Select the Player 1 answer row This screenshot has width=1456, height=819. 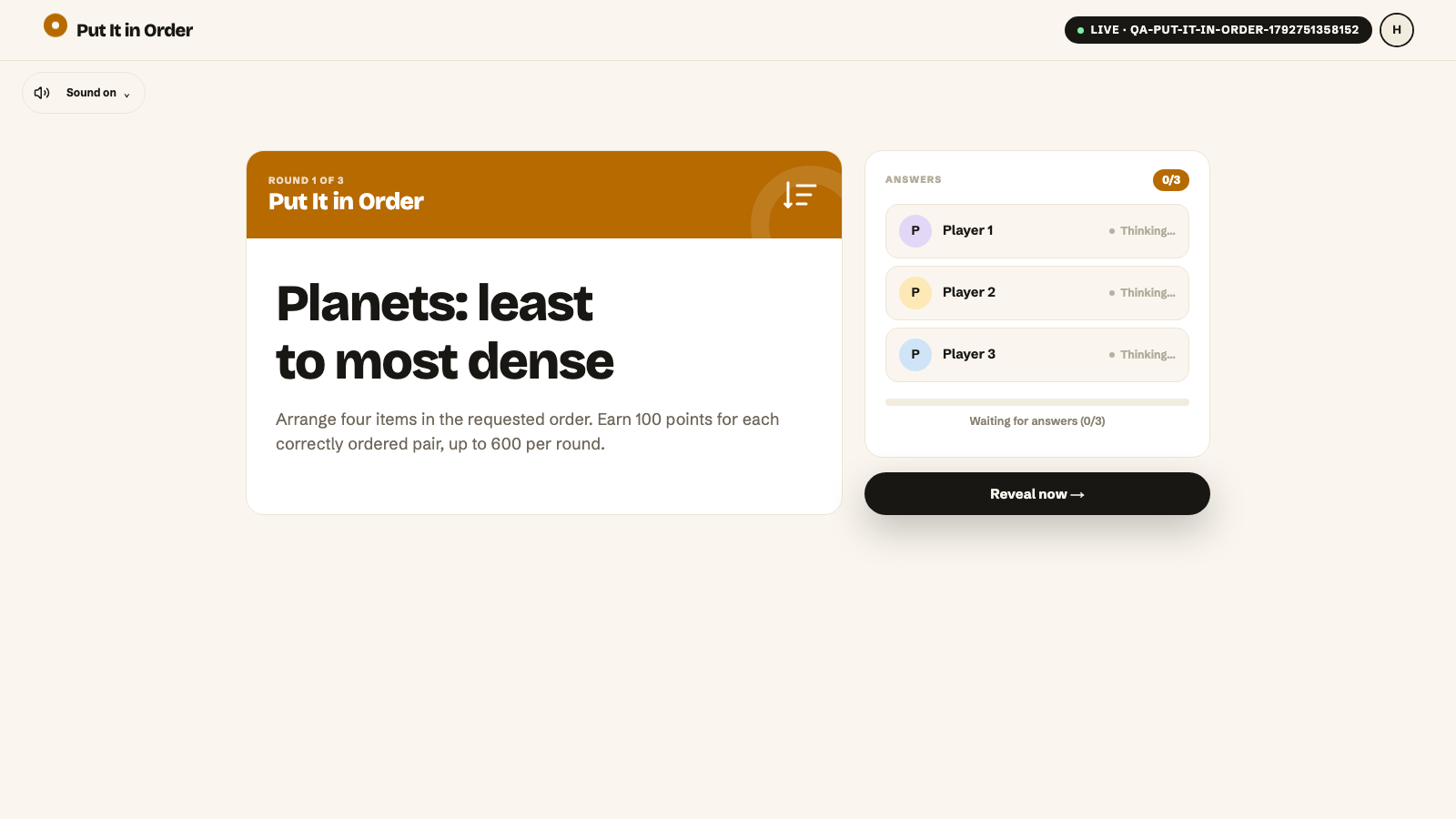(x=1037, y=231)
